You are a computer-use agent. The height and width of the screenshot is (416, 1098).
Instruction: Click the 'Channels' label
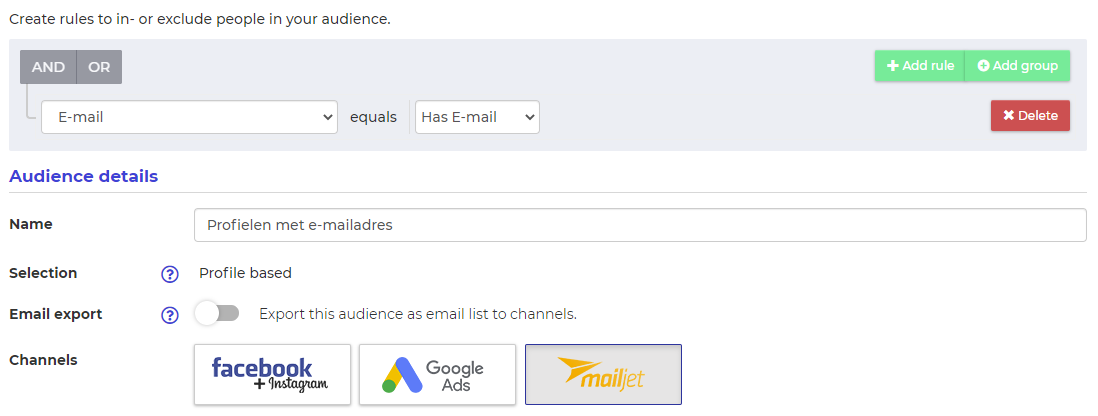43,360
